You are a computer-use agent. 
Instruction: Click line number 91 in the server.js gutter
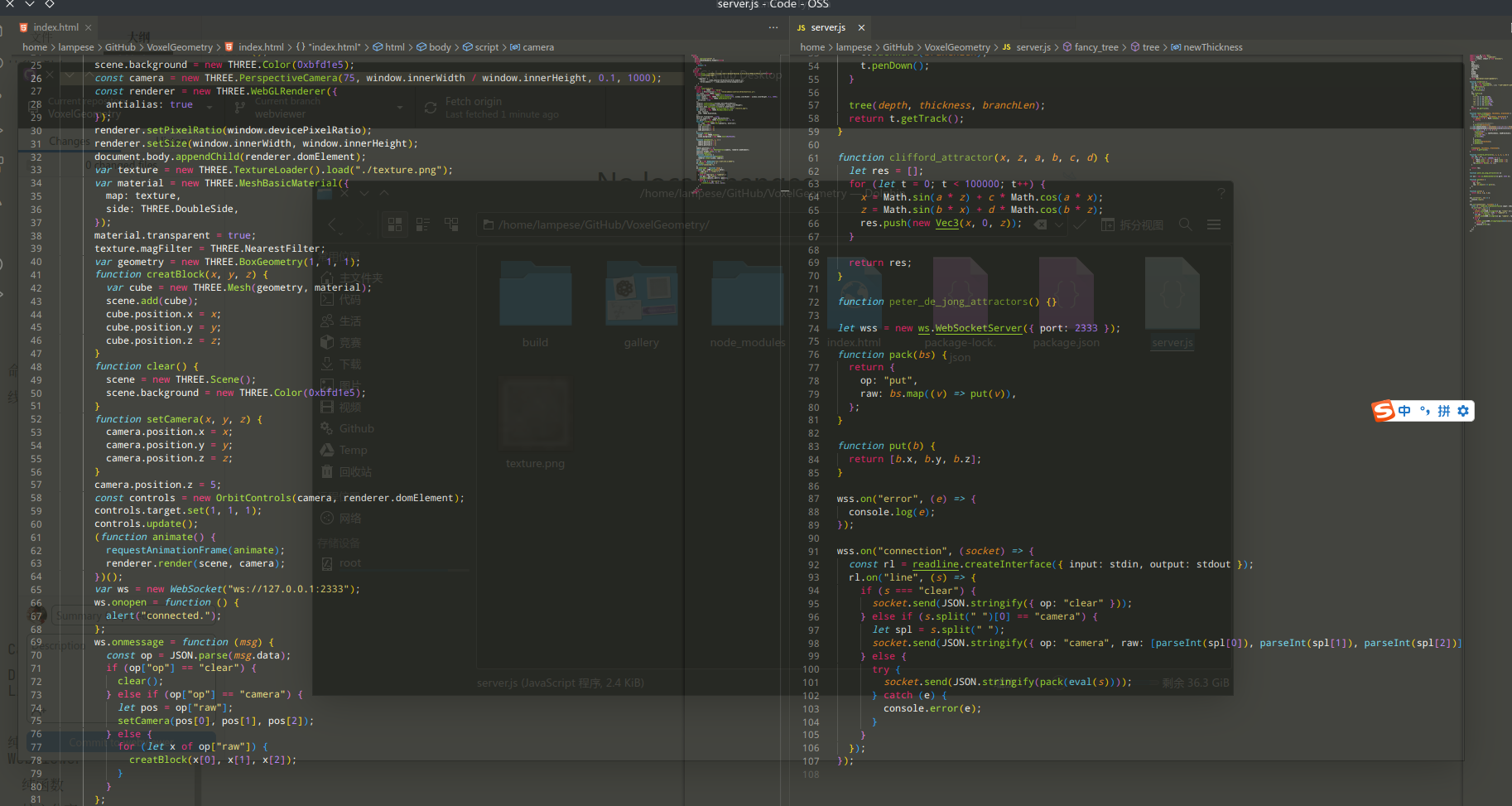[813, 552]
